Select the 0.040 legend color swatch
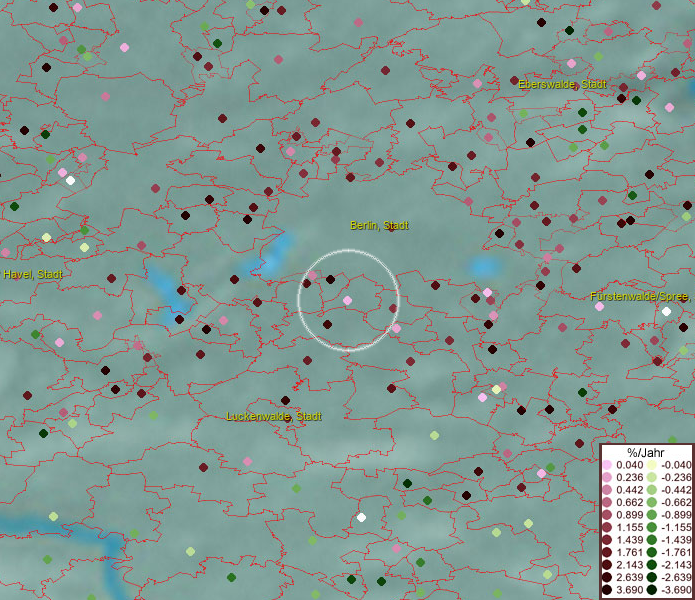Viewport: 695px width, 600px height. (x=607, y=465)
